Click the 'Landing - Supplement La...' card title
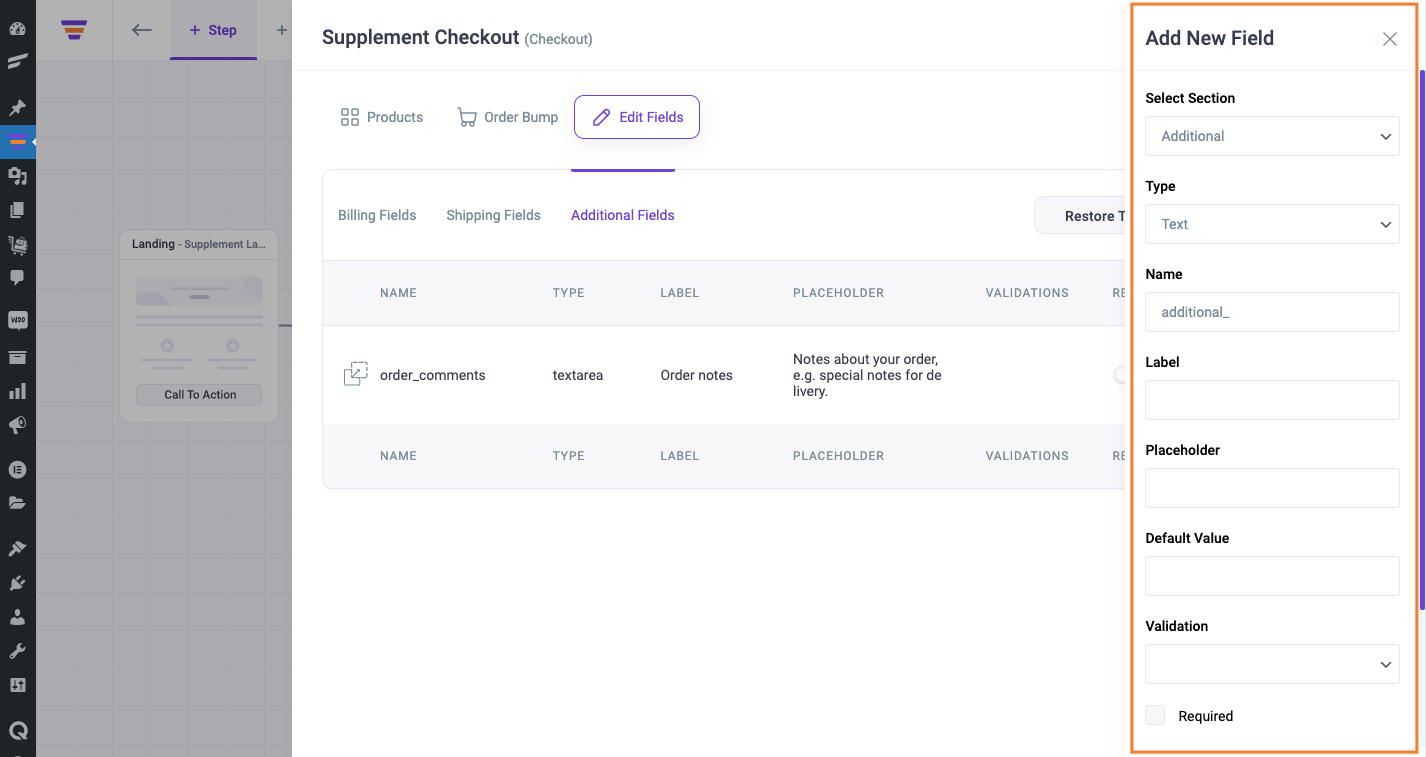This screenshot has width=1426, height=757. (x=199, y=244)
